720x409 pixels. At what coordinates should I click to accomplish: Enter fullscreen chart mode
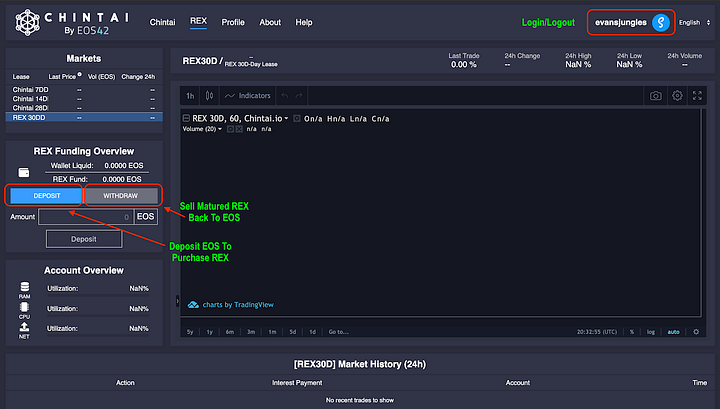697,95
